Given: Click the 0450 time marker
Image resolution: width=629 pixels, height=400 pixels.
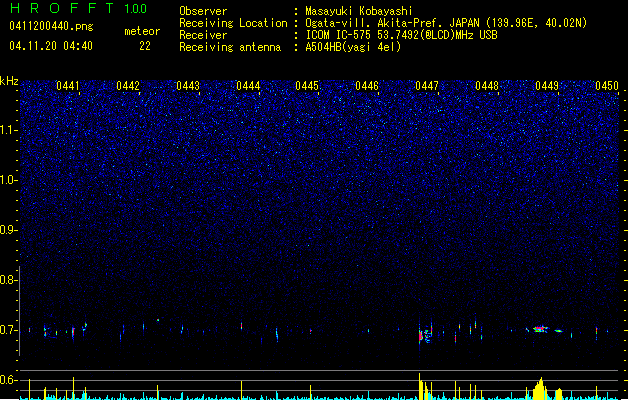Looking at the screenshot, I should (x=607, y=86).
